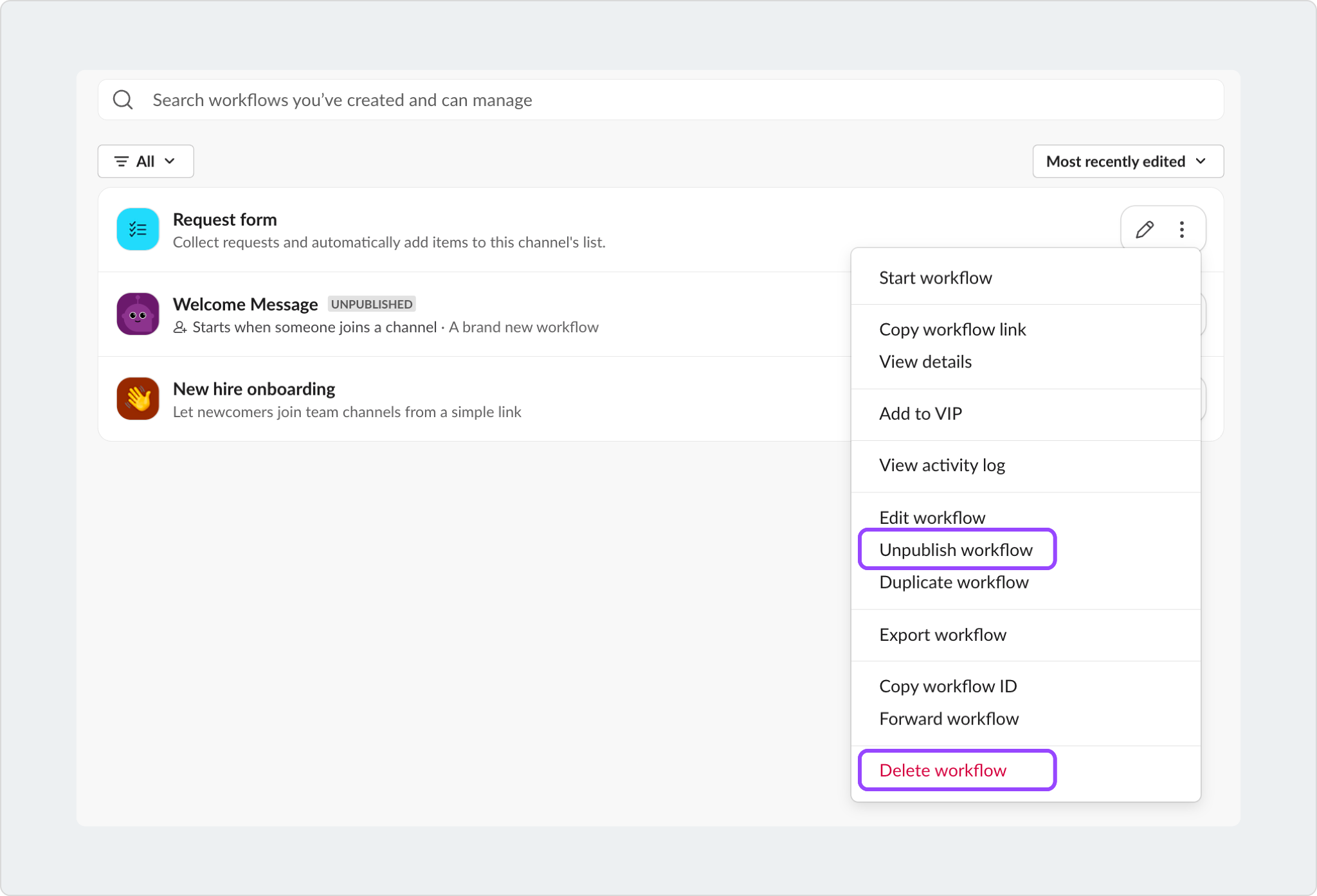Select View details in the menu
This screenshot has width=1317, height=896.
925,362
